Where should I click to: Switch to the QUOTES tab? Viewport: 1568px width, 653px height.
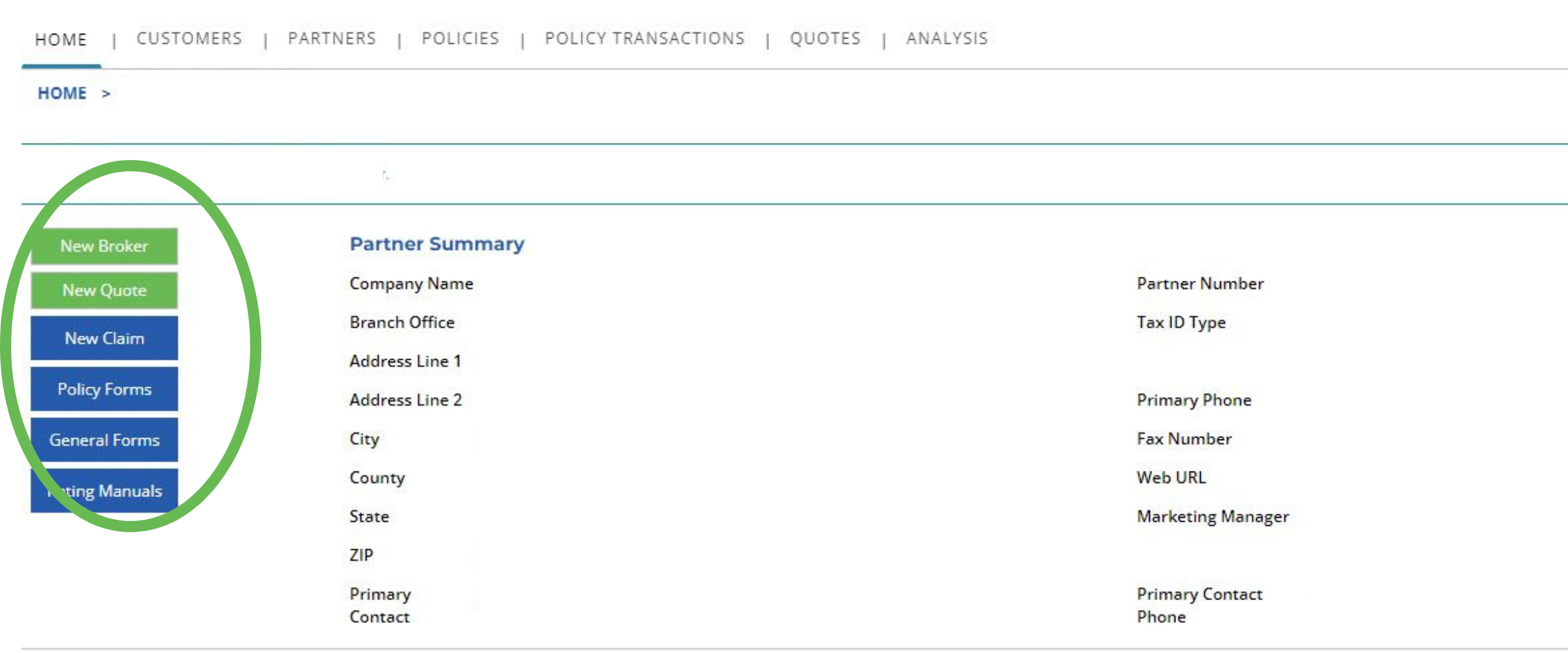point(825,39)
